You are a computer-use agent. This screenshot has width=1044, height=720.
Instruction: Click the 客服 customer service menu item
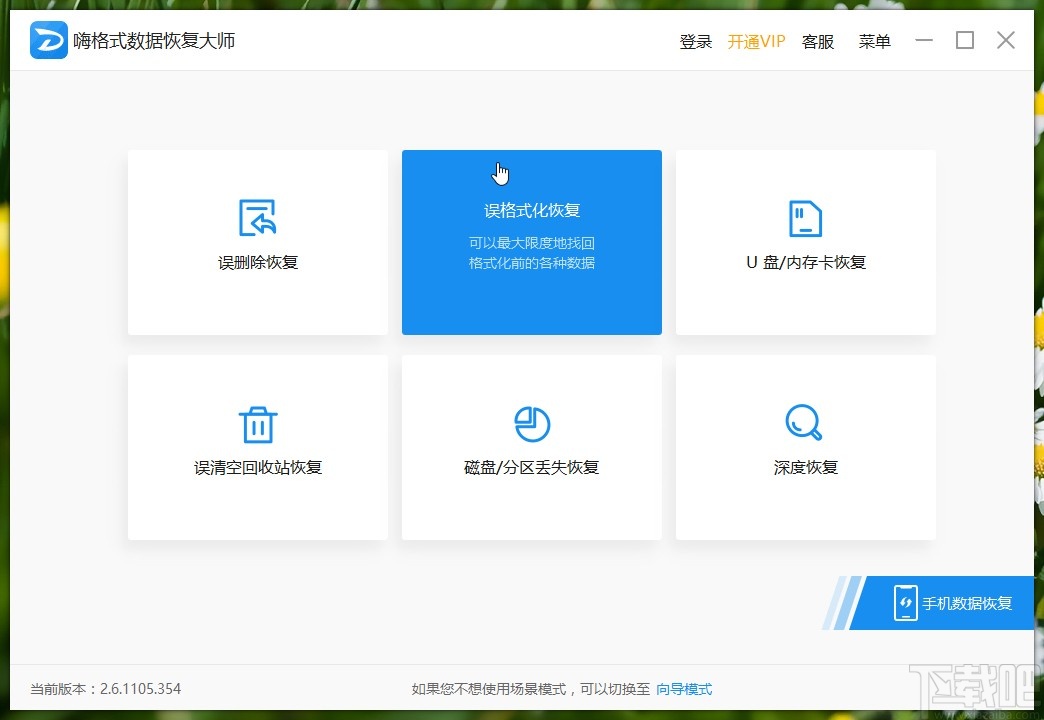(817, 41)
